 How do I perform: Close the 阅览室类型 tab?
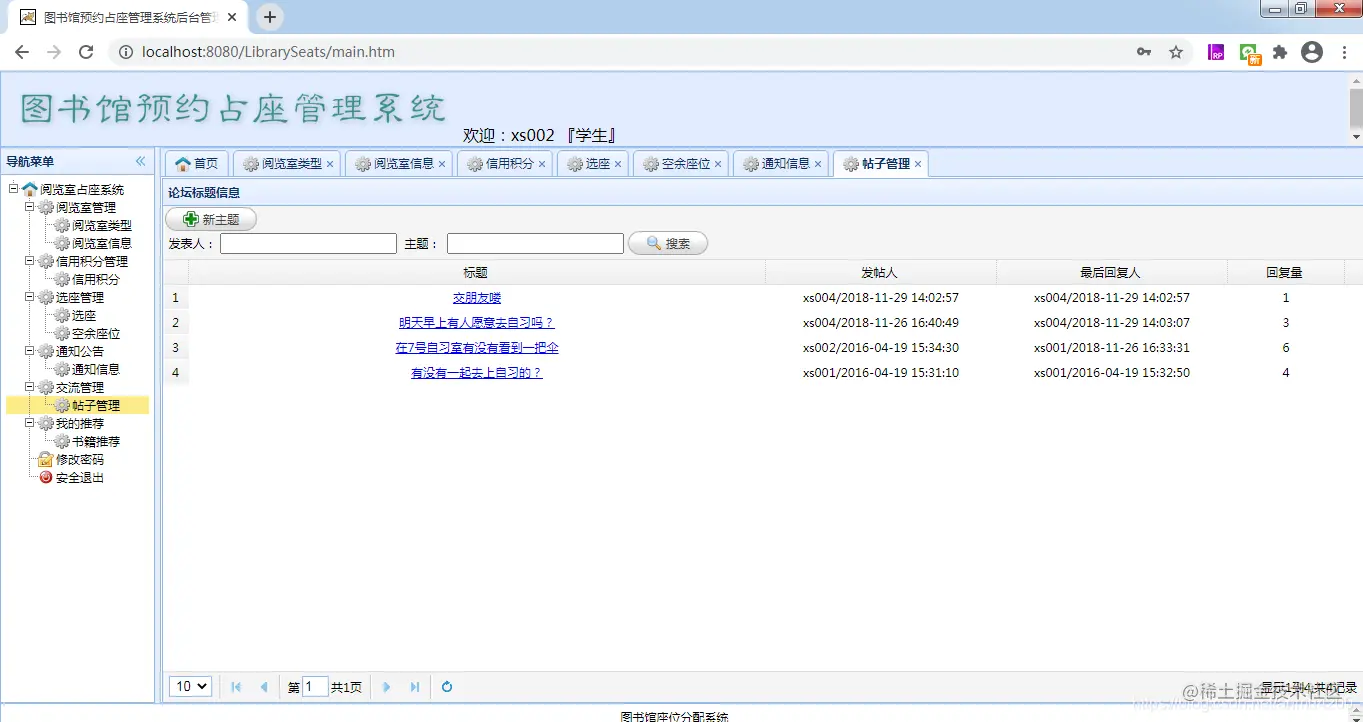pos(330,164)
